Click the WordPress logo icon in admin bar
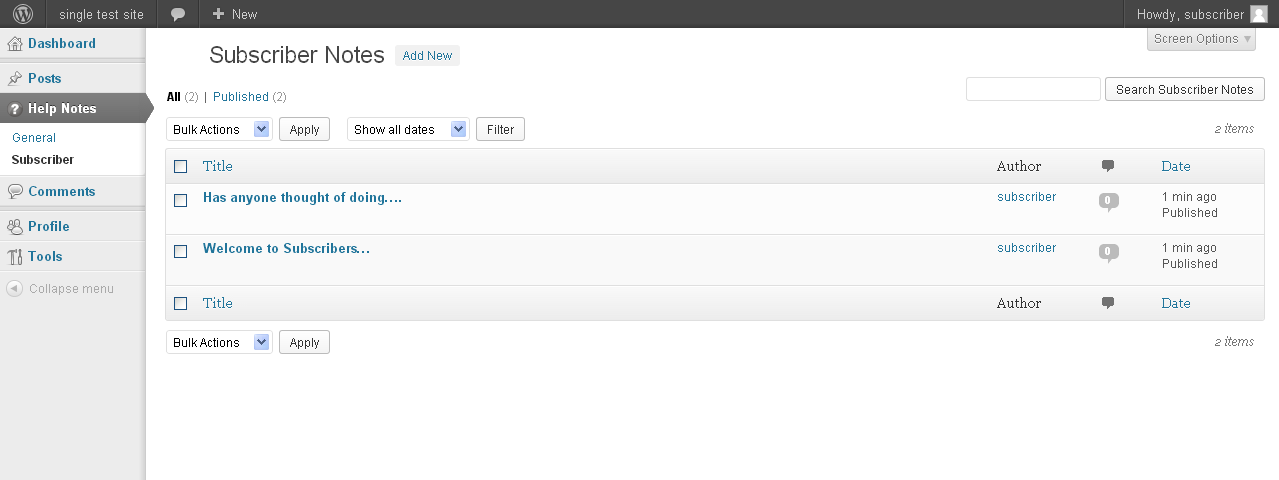Screen dimensions: 1279x480 [23, 14]
